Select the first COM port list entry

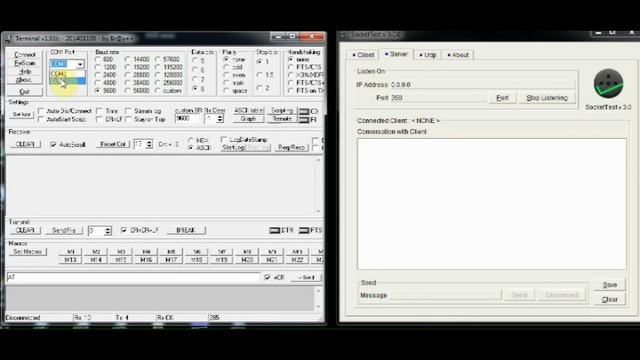pyautogui.click(x=67, y=74)
